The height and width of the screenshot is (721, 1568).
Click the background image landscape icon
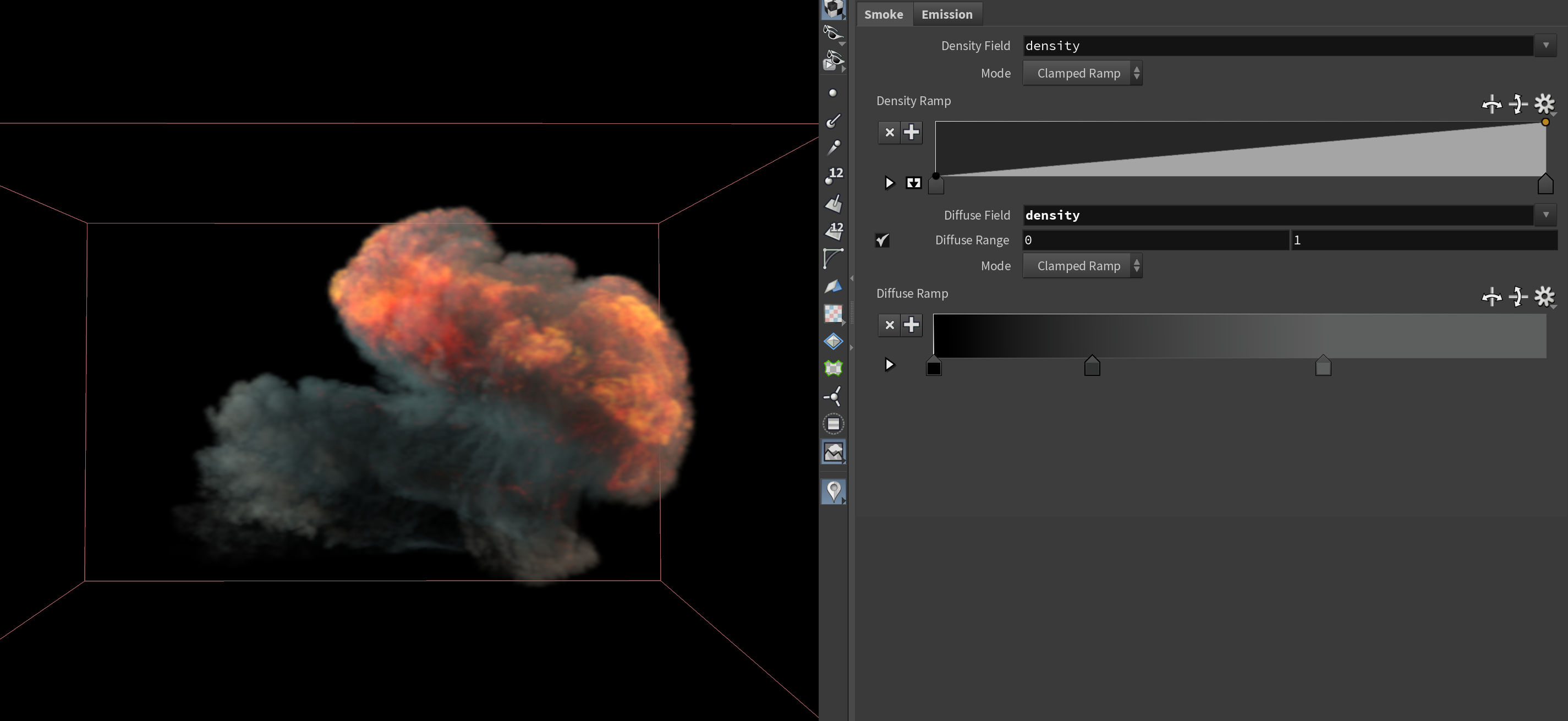(x=834, y=452)
